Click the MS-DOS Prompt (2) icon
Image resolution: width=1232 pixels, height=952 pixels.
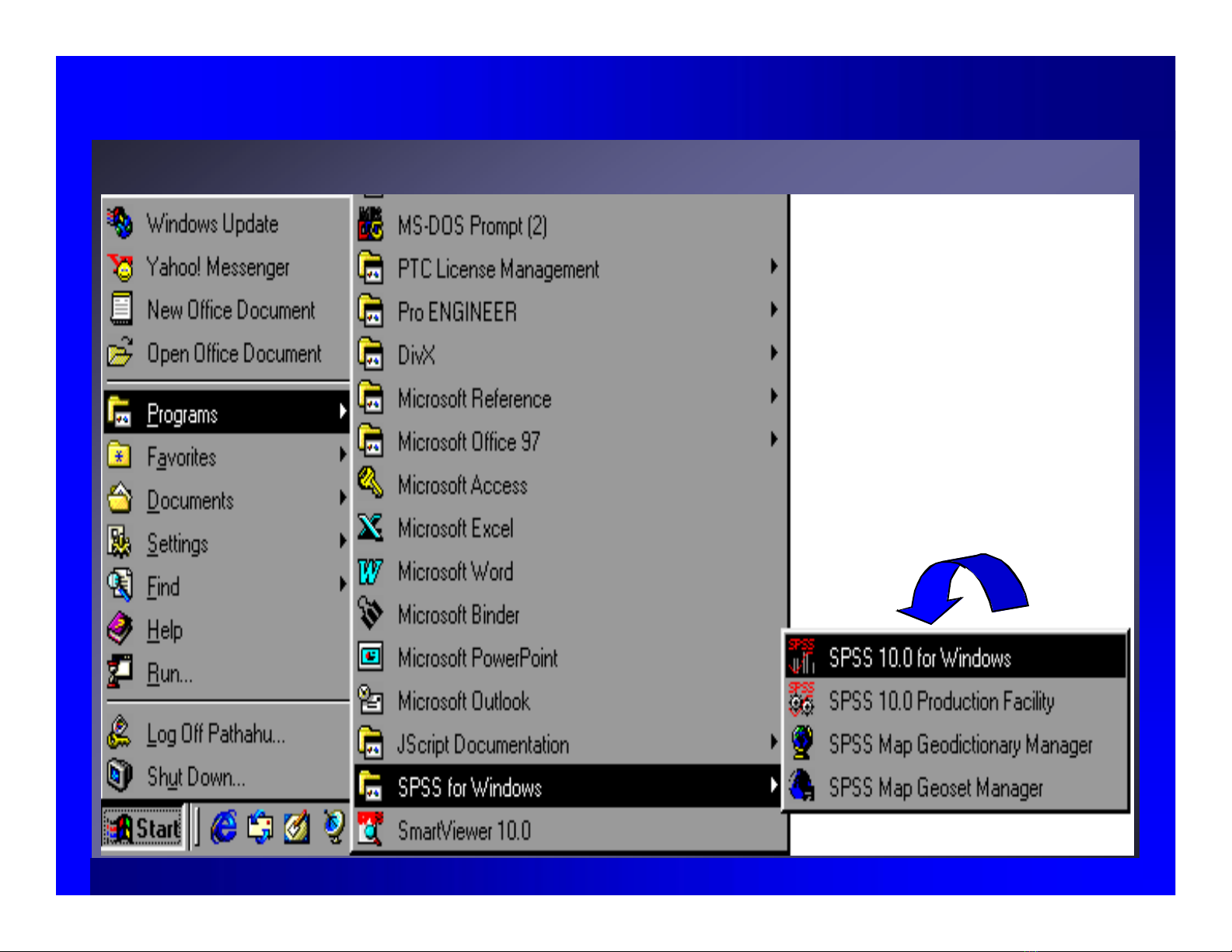pos(370,225)
